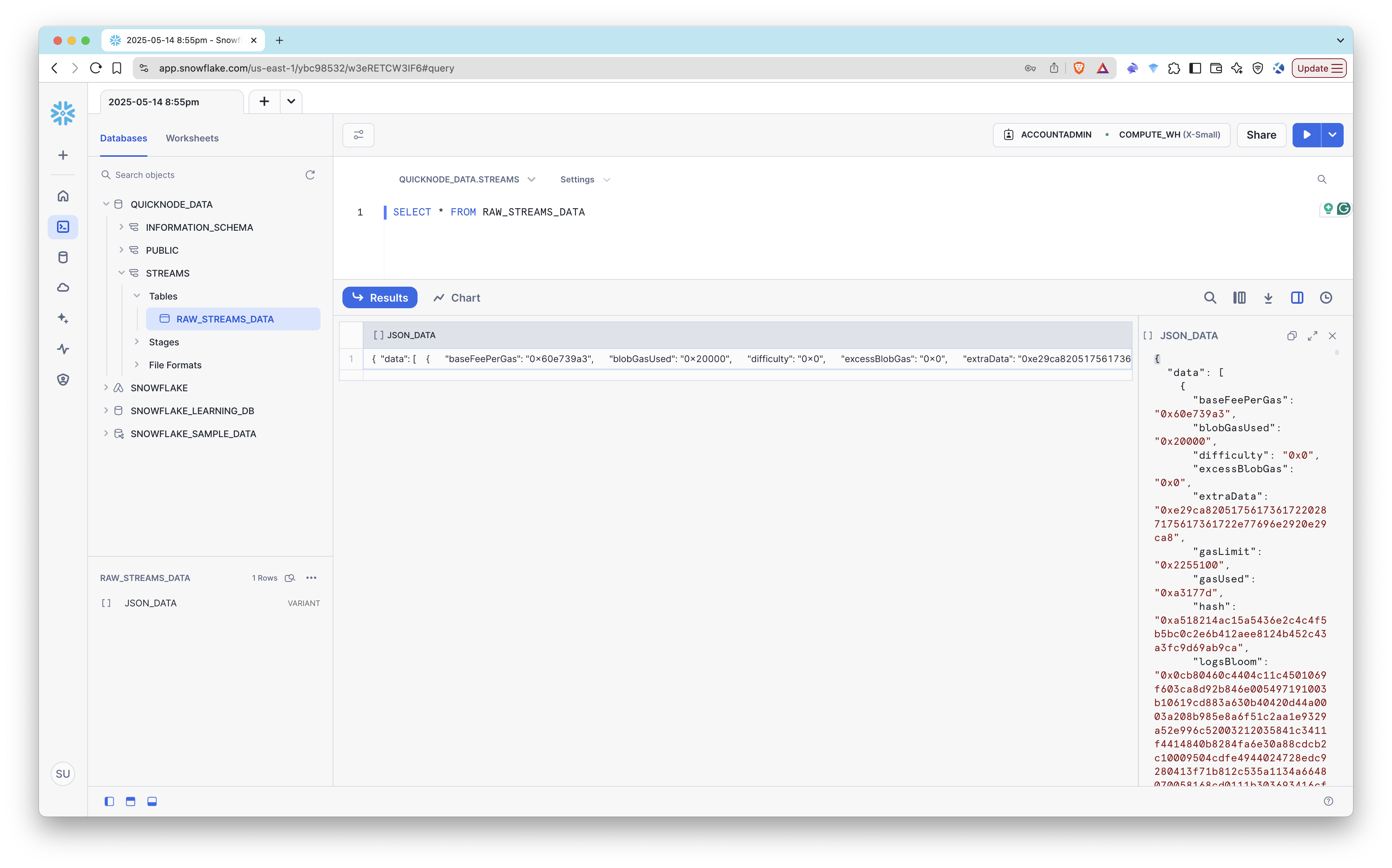Viewport: 1392px width, 868px height.
Task: Copy JSON_DATA cell contents
Action: [x=1292, y=336]
